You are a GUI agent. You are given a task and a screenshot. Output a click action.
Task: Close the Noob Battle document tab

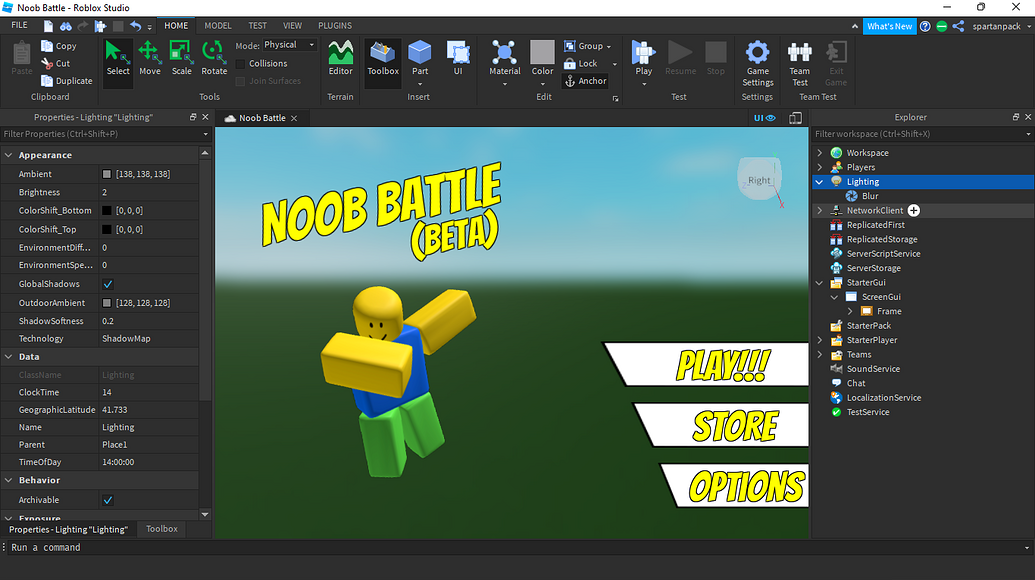tap(294, 118)
